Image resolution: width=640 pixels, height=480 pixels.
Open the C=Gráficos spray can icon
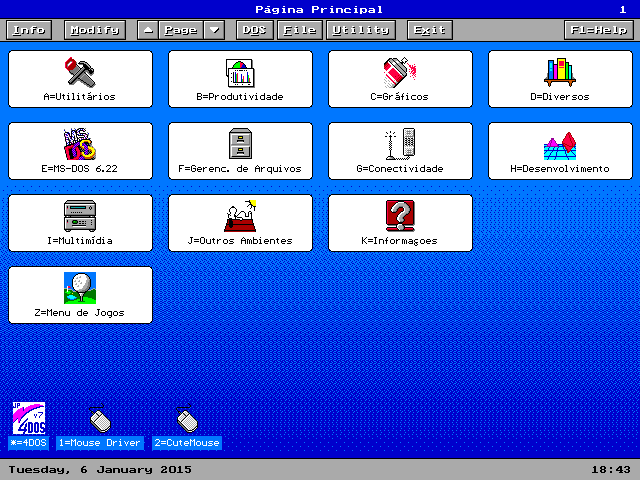pyautogui.click(x=400, y=72)
